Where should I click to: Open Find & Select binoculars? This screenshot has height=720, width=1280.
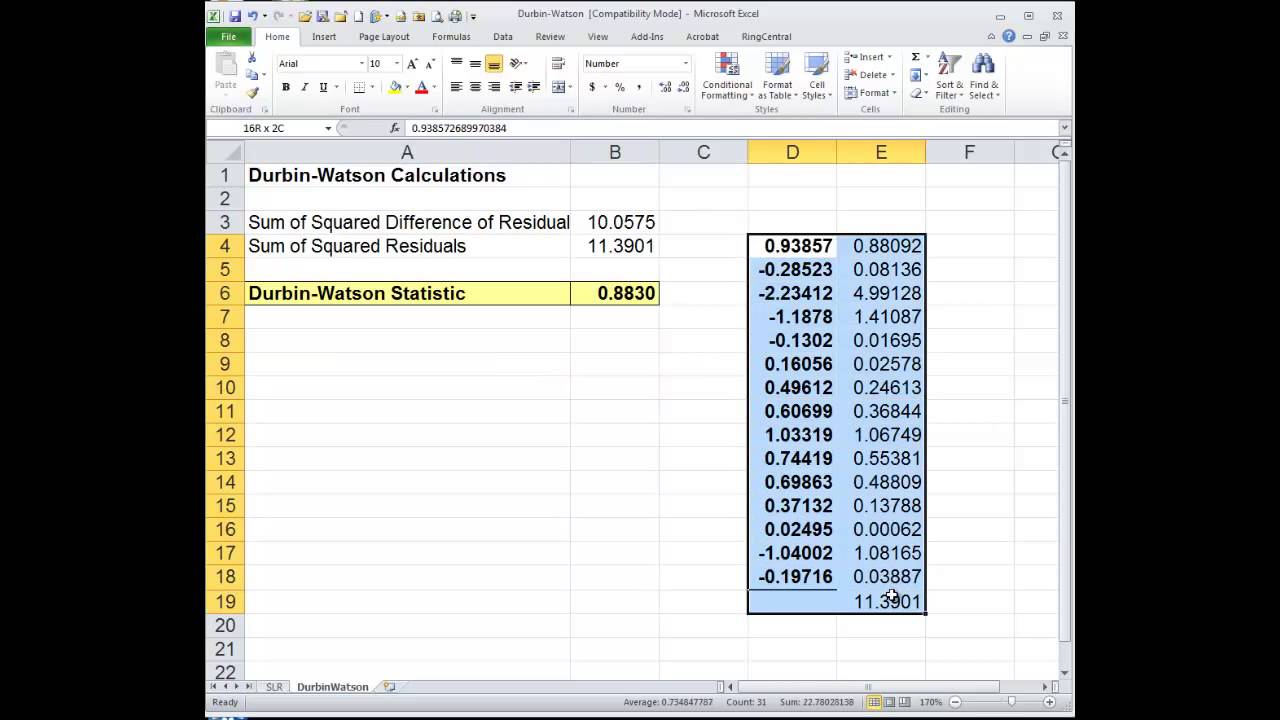tap(983, 76)
